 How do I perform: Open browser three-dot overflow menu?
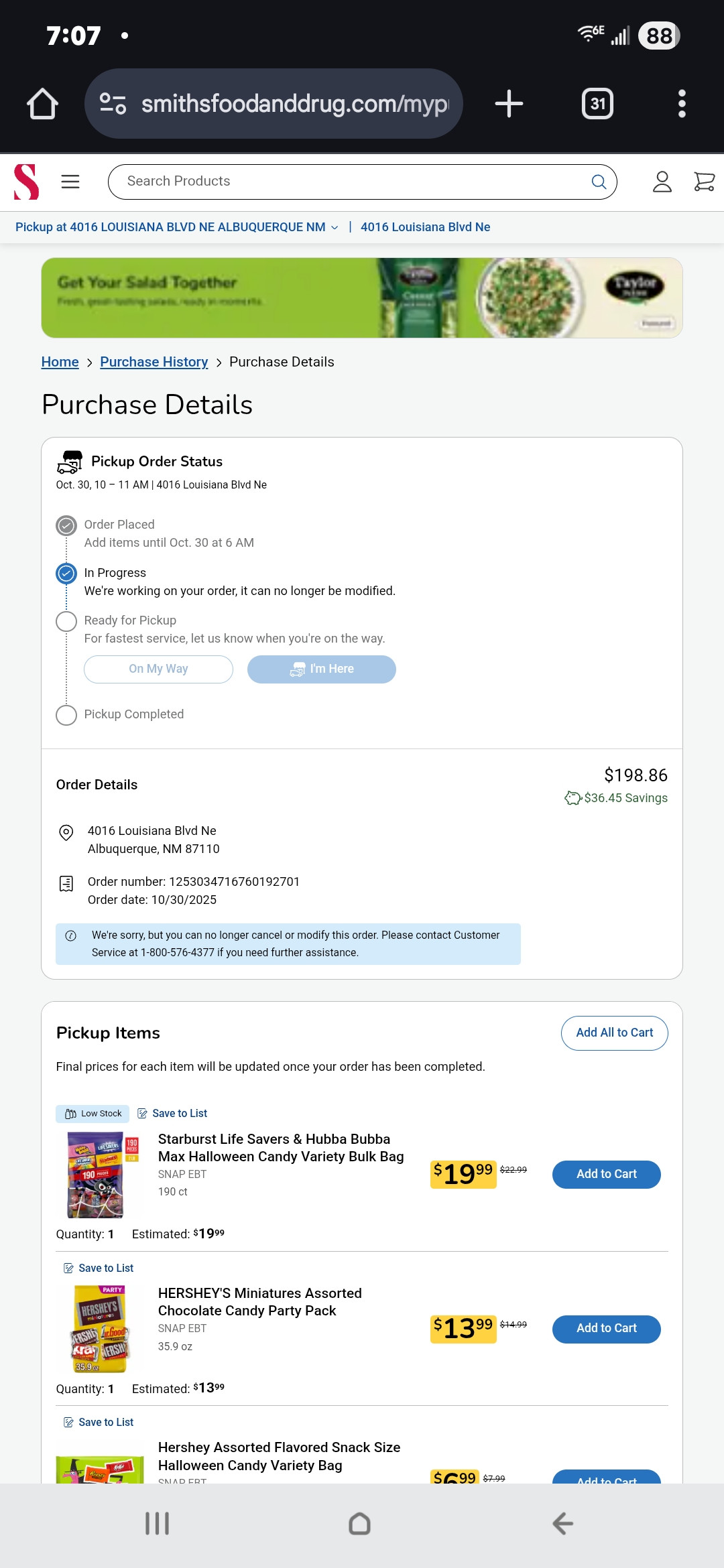point(682,104)
